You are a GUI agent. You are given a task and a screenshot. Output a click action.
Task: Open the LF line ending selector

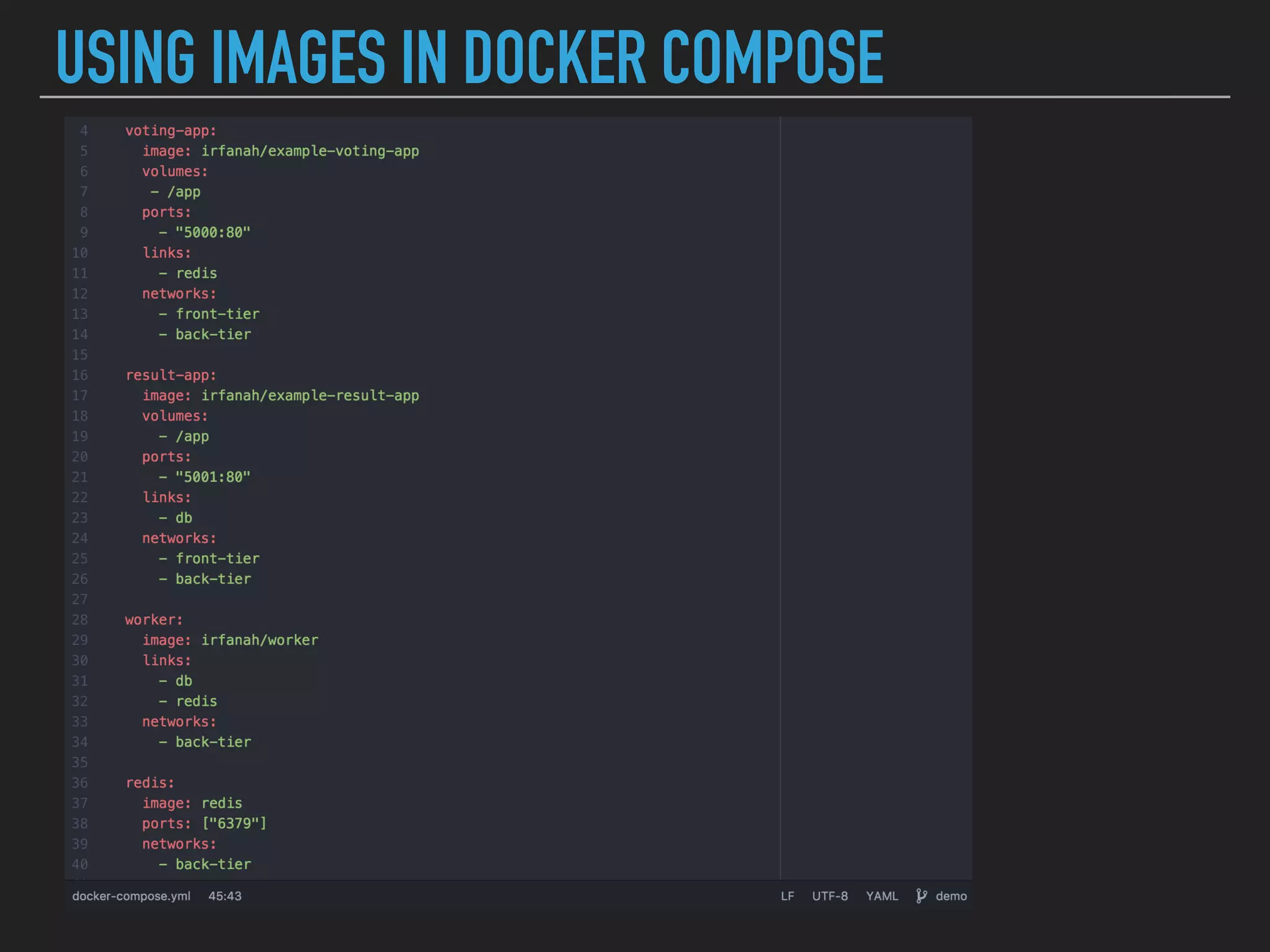[787, 896]
